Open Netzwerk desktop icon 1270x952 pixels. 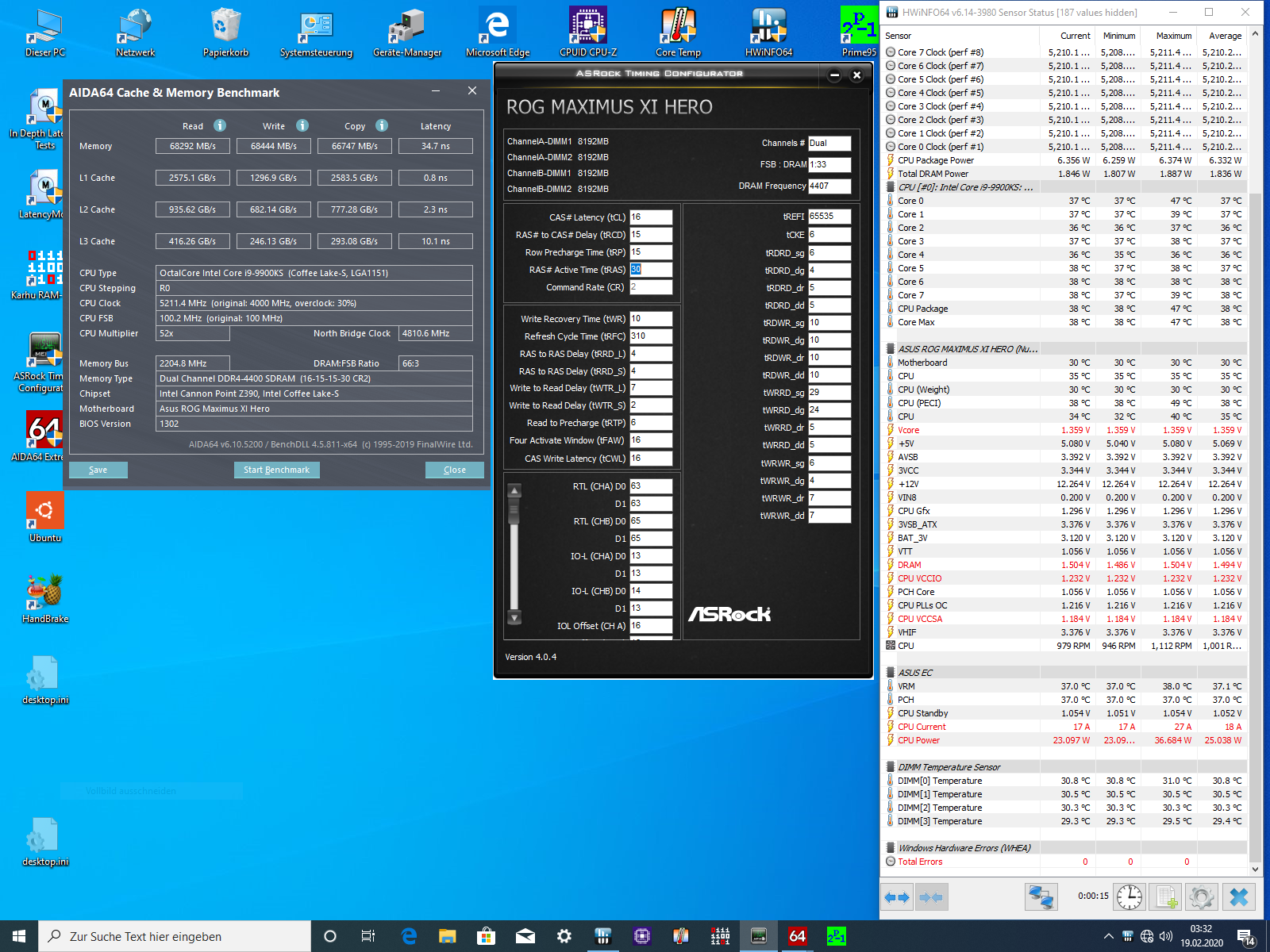pyautogui.click(x=136, y=32)
